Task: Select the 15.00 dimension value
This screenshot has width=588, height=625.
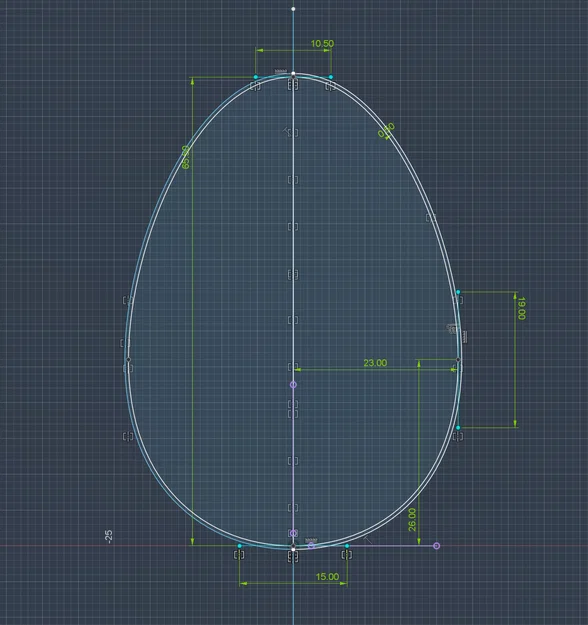Action: [327, 576]
